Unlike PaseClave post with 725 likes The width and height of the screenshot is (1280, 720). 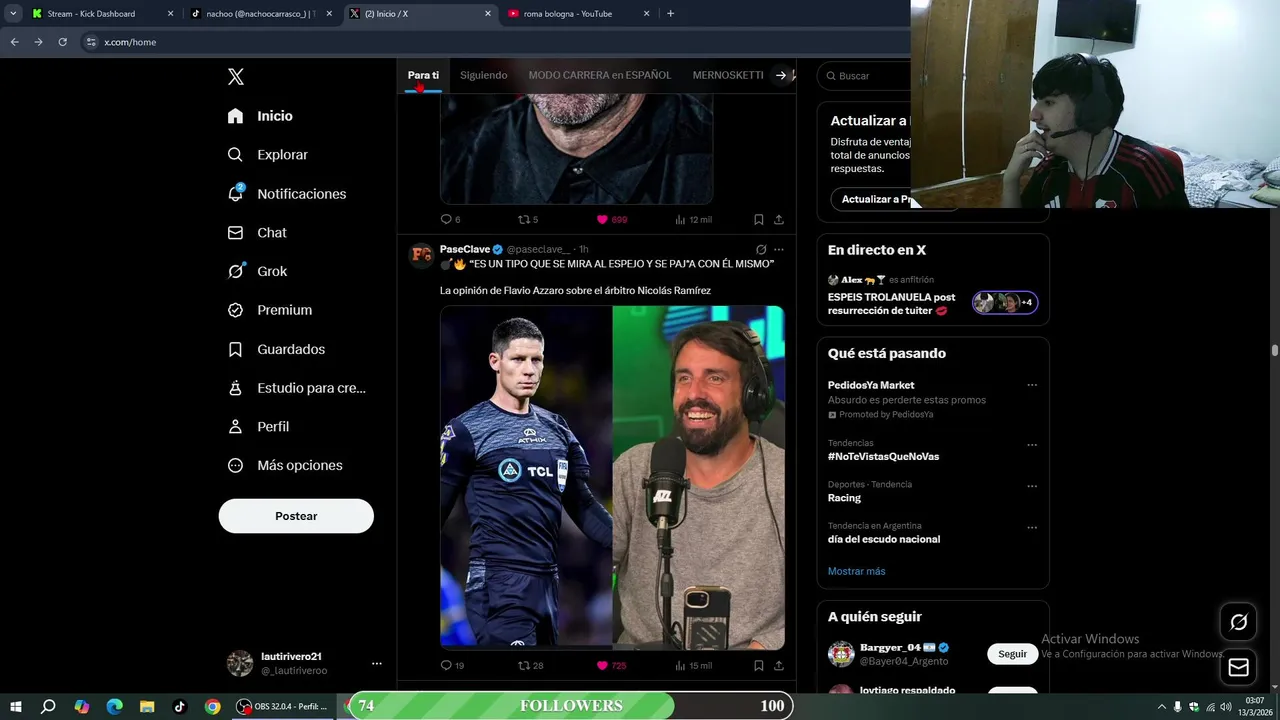tap(611, 665)
